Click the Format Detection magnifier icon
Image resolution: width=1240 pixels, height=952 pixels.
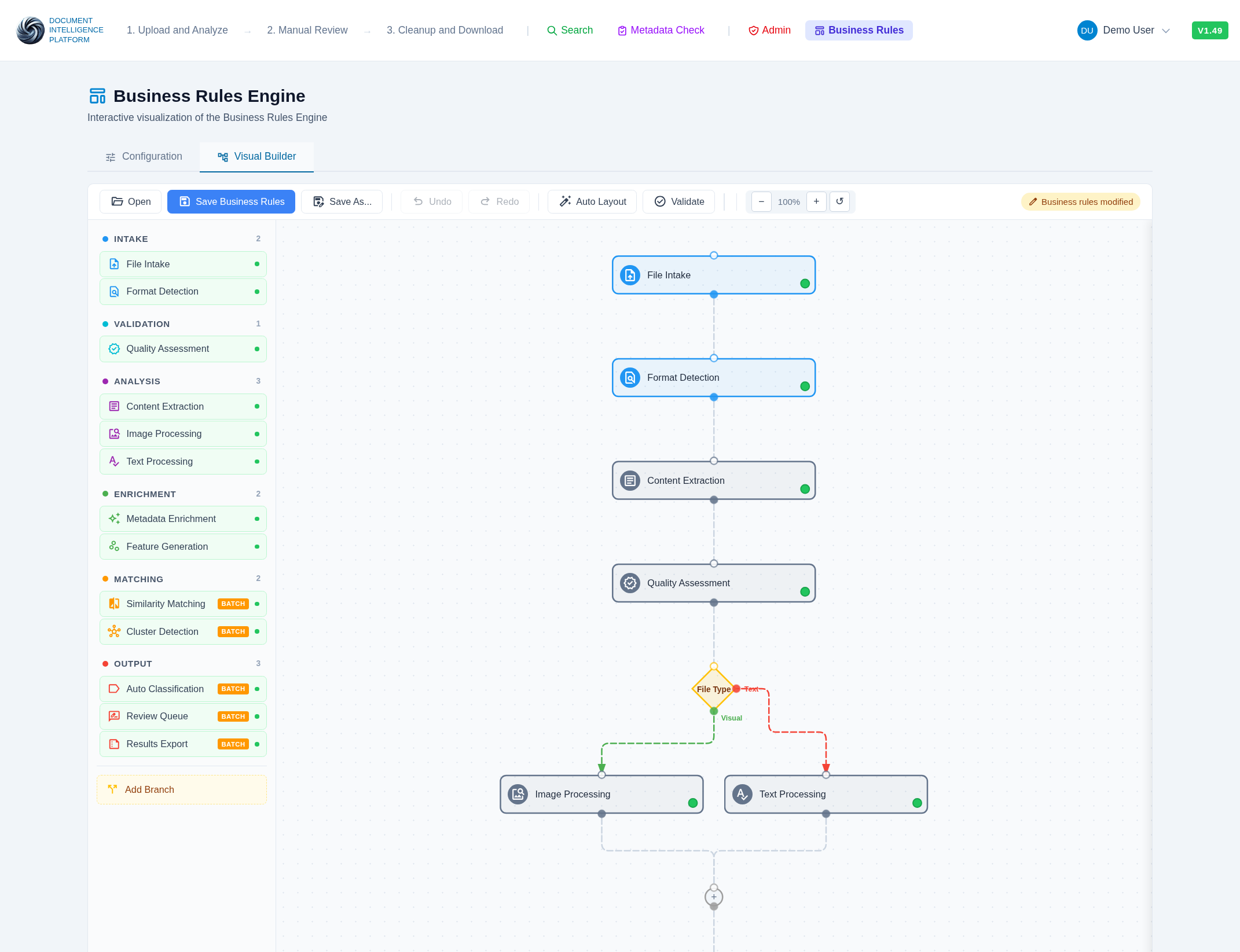click(x=113, y=291)
